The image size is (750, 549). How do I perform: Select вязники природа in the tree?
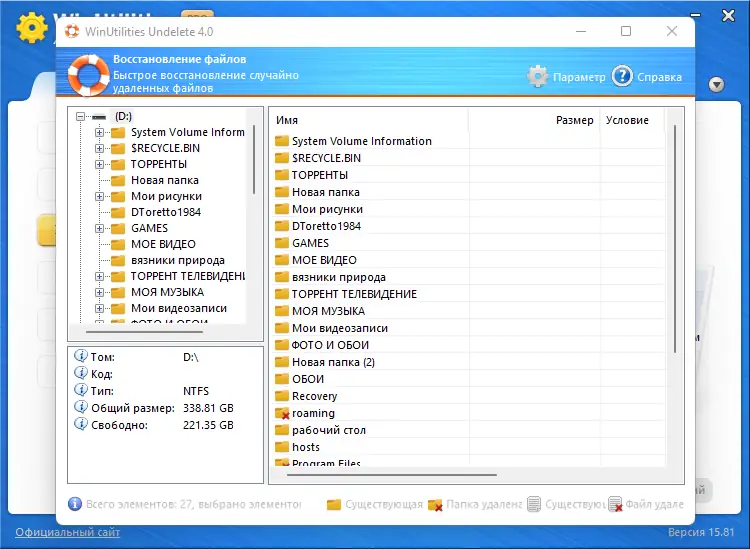[177, 260]
